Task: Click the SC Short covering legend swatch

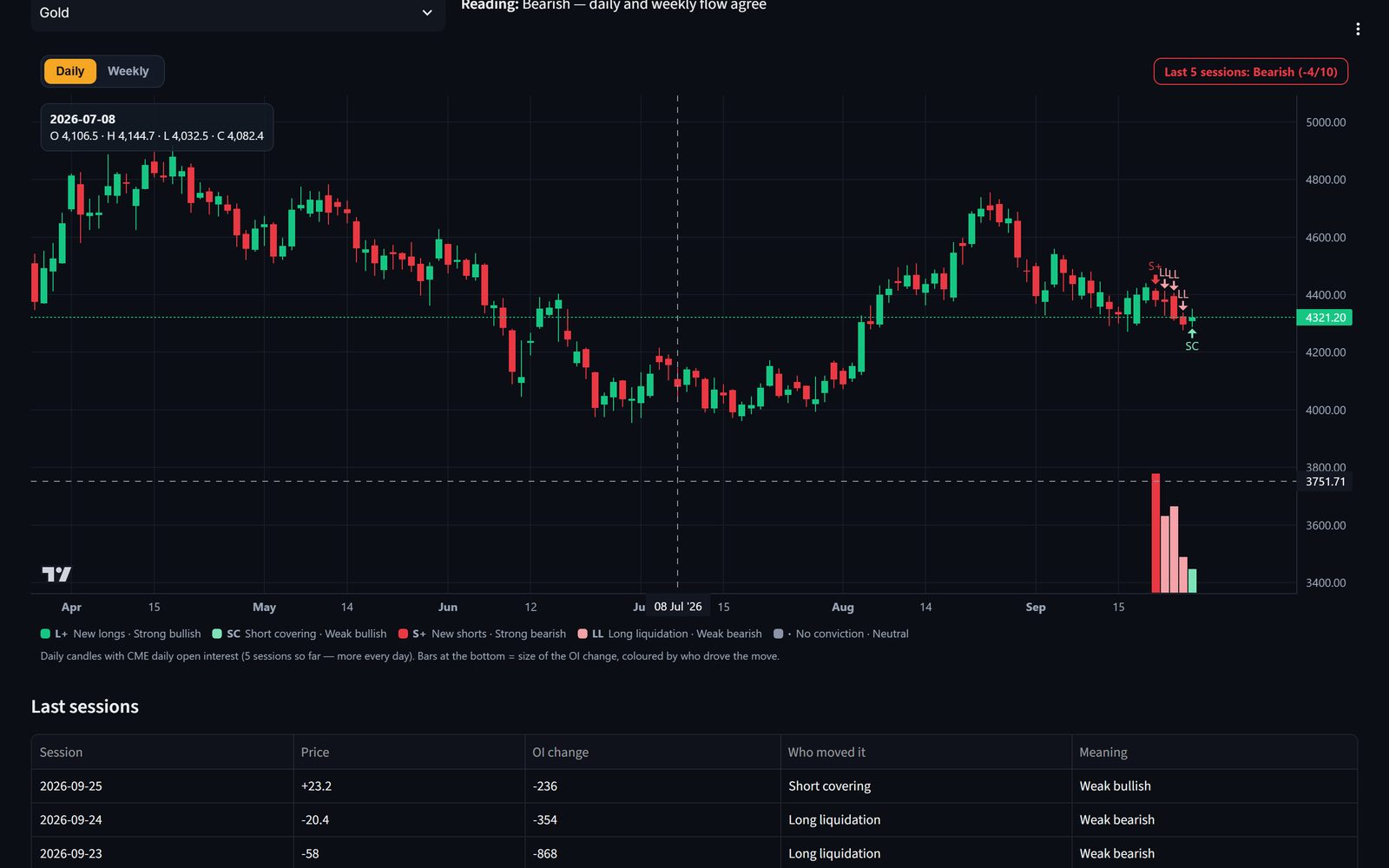Action: pyautogui.click(x=217, y=634)
